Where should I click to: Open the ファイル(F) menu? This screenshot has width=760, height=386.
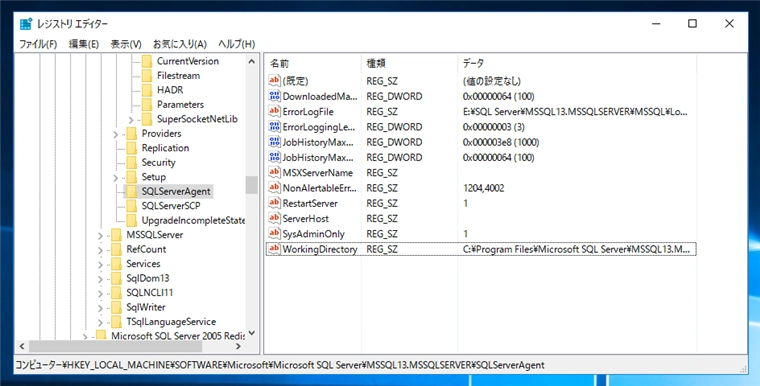point(38,44)
